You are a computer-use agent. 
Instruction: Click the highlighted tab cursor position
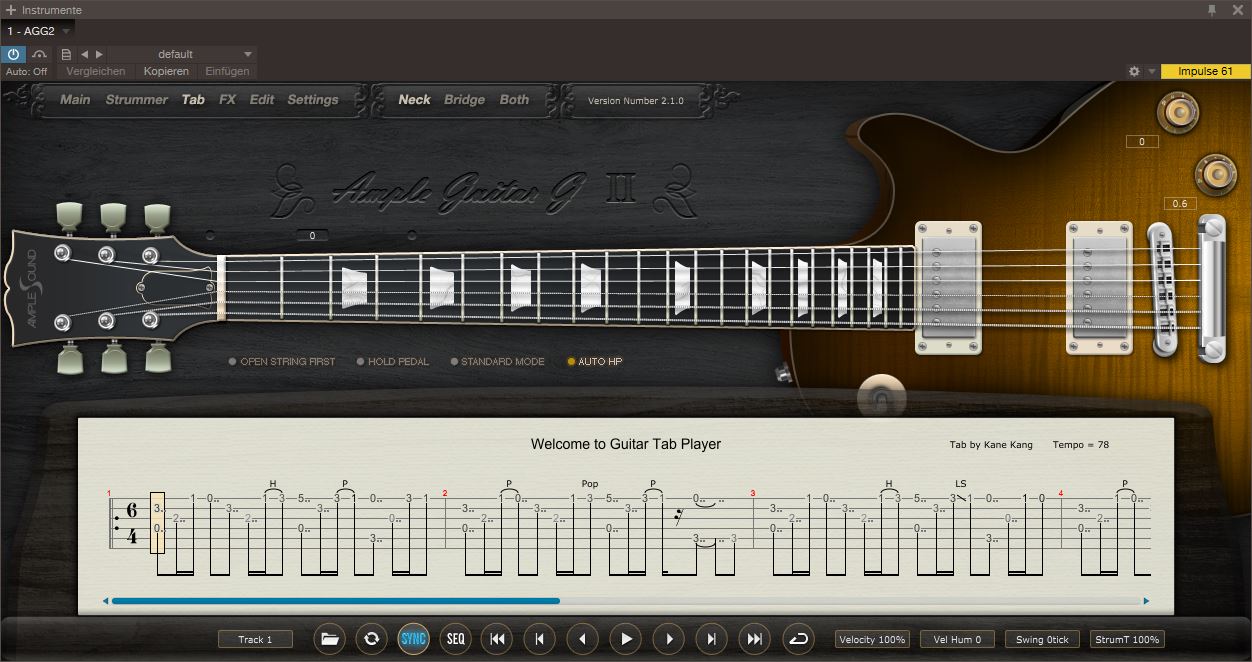pyautogui.click(x=157, y=523)
